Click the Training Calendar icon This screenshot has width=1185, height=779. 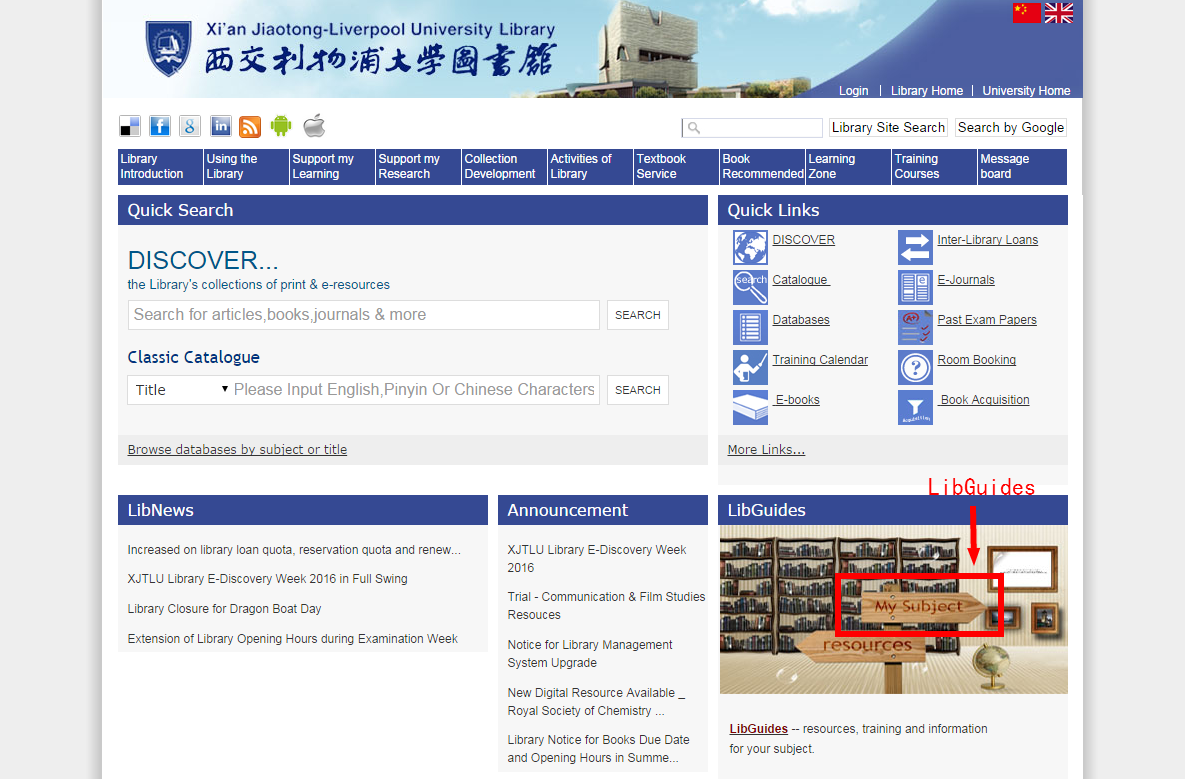(750, 367)
